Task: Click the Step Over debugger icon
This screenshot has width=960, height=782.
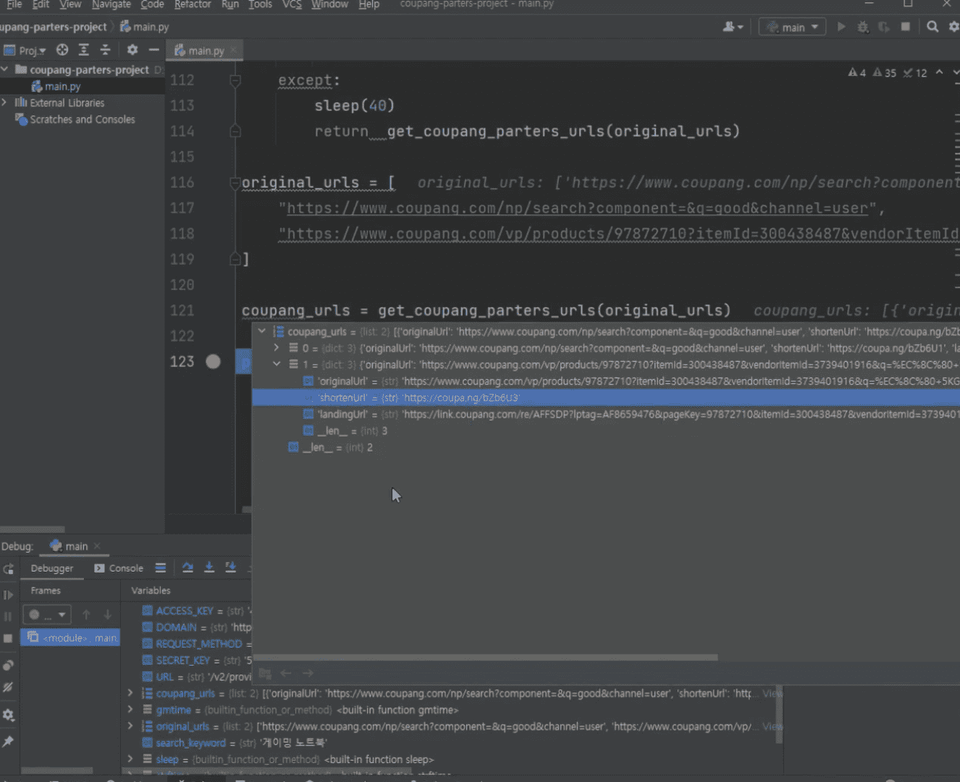Action: pos(188,568)
